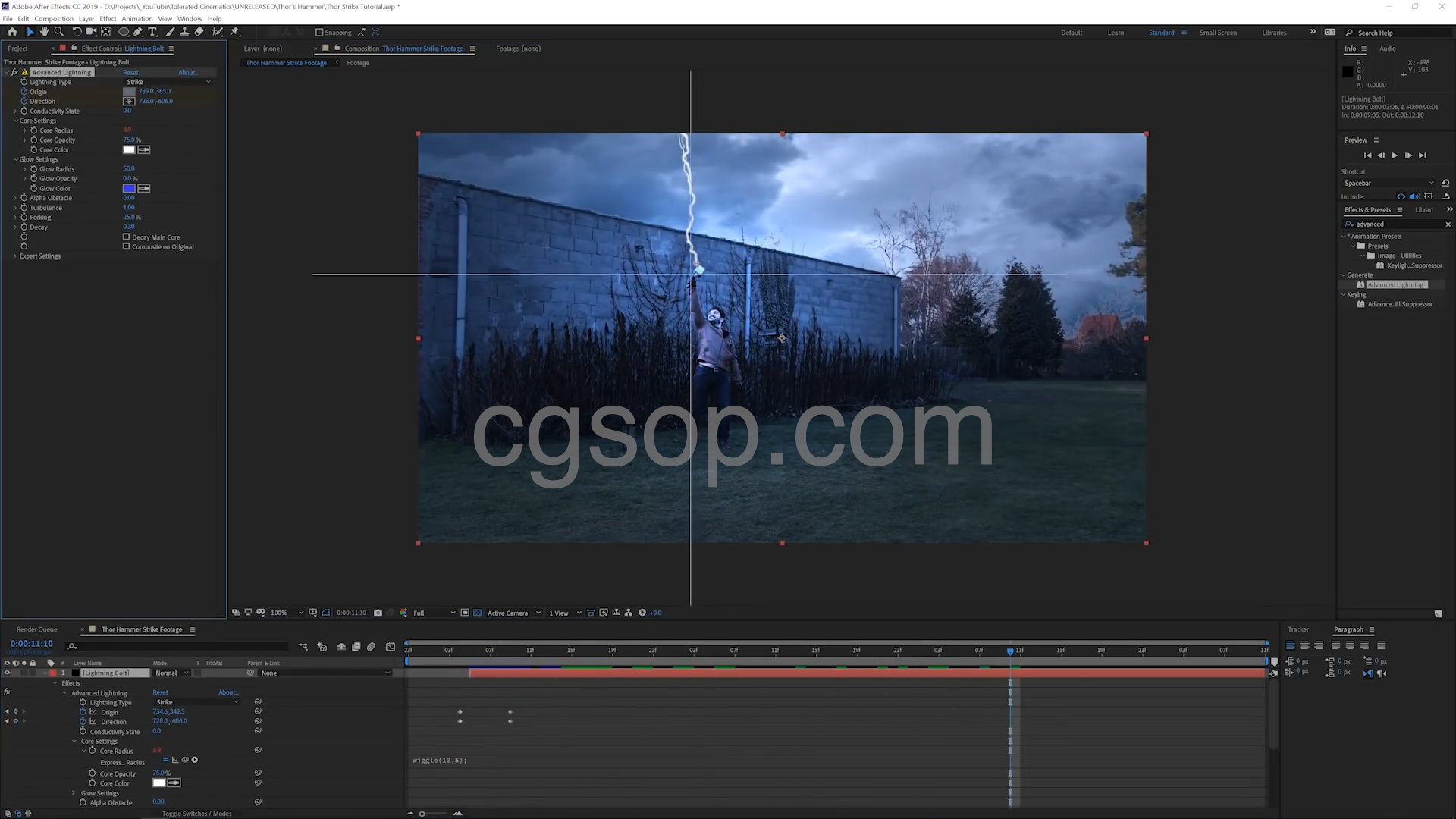Open the Lightning Type Strike dropdown

[x=168, y=82]
